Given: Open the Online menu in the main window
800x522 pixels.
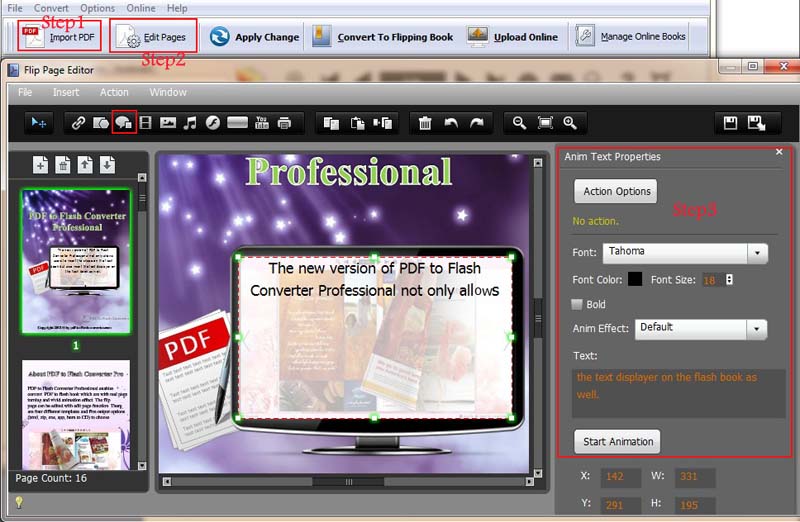Looking at the screenshot, I should 141,8.
